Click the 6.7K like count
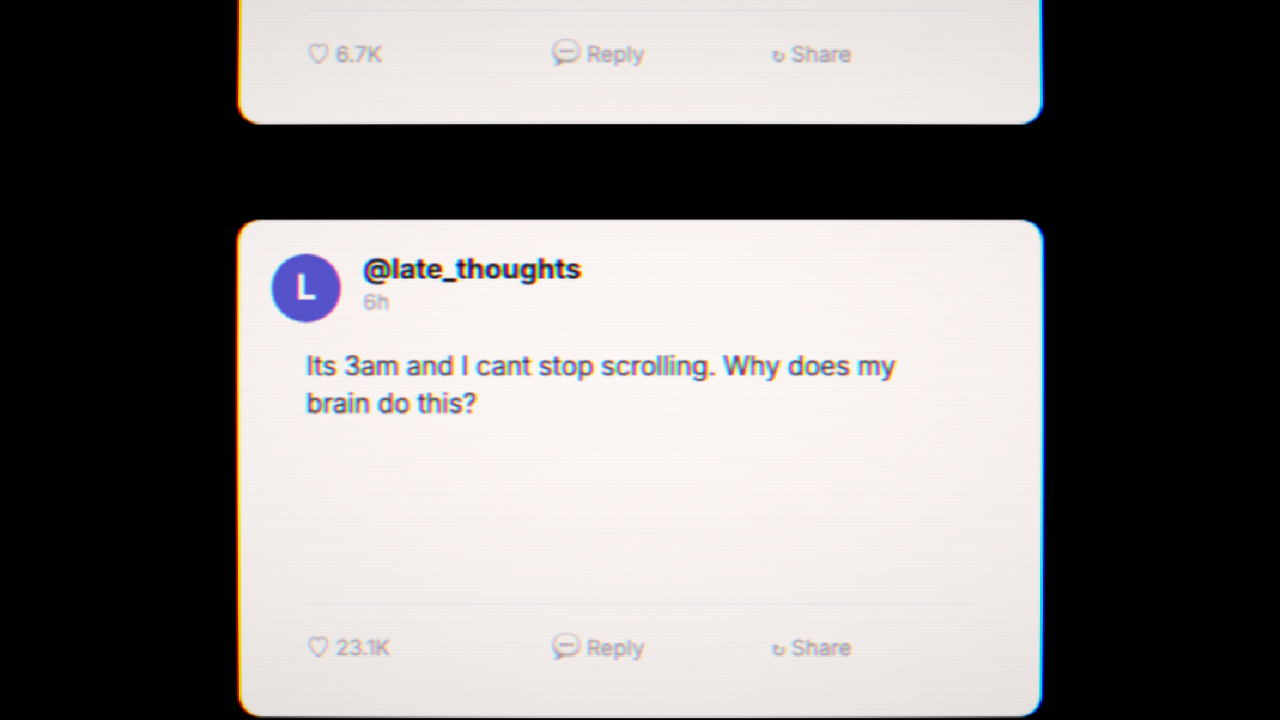Viewport: 1280px width, 720px height. [359, 54]
